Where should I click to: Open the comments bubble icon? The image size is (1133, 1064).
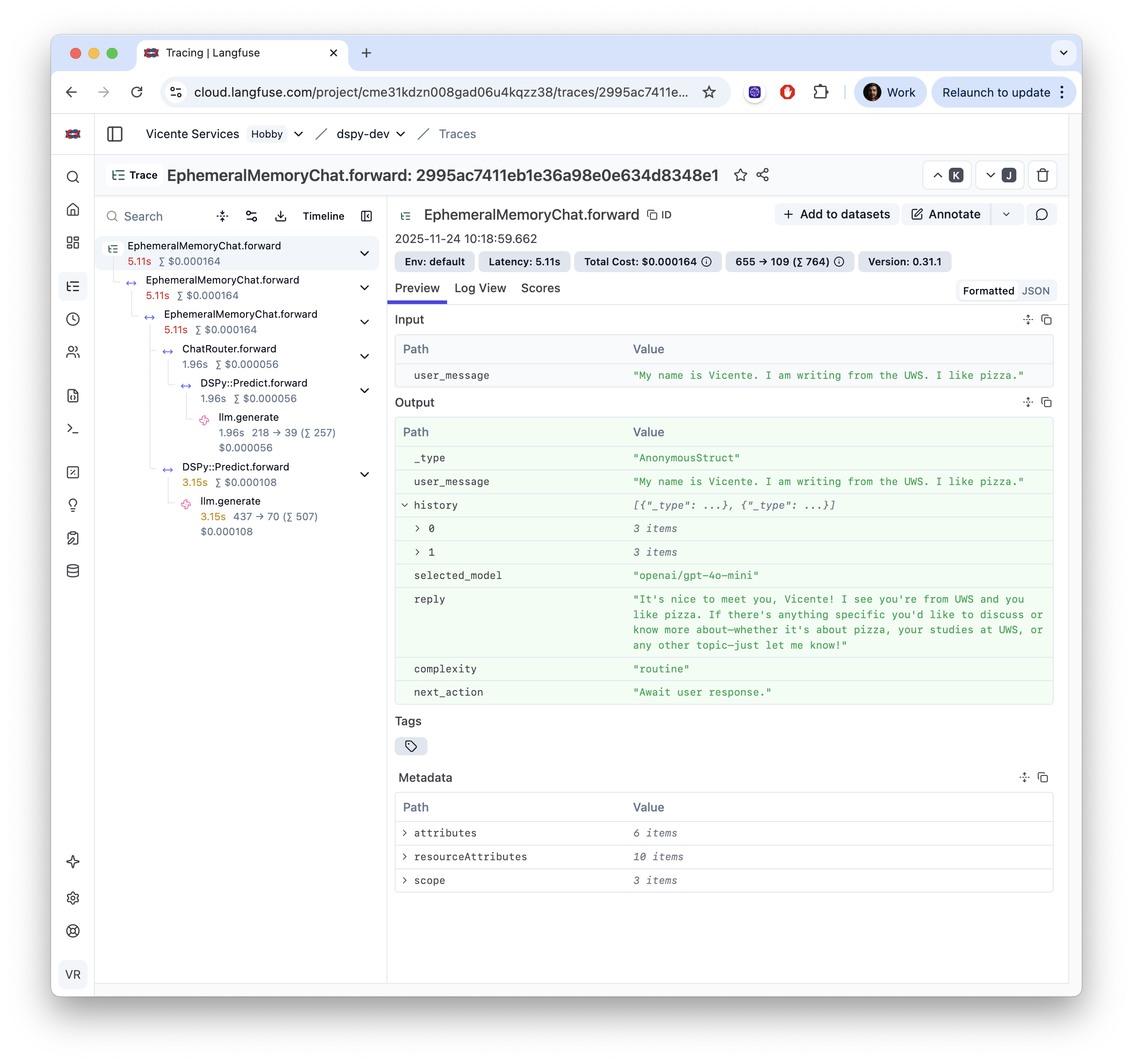1041,214
